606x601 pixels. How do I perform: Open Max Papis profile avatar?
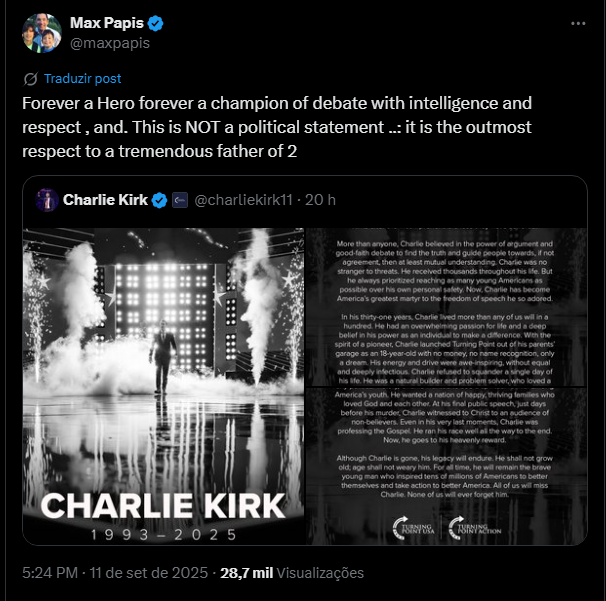pos(40,33)
